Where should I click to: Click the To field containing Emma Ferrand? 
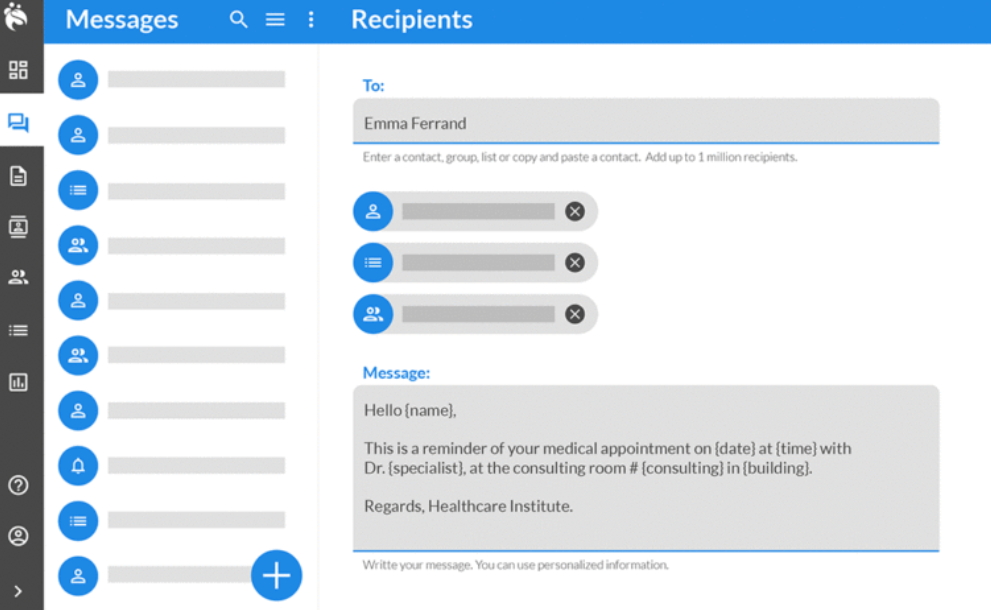tap(645, 123)
